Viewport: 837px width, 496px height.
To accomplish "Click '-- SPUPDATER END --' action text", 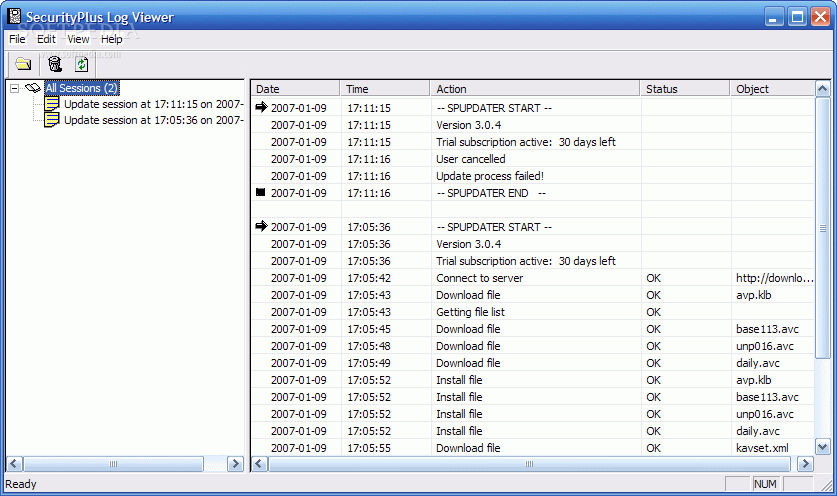I will click(491, 193).
